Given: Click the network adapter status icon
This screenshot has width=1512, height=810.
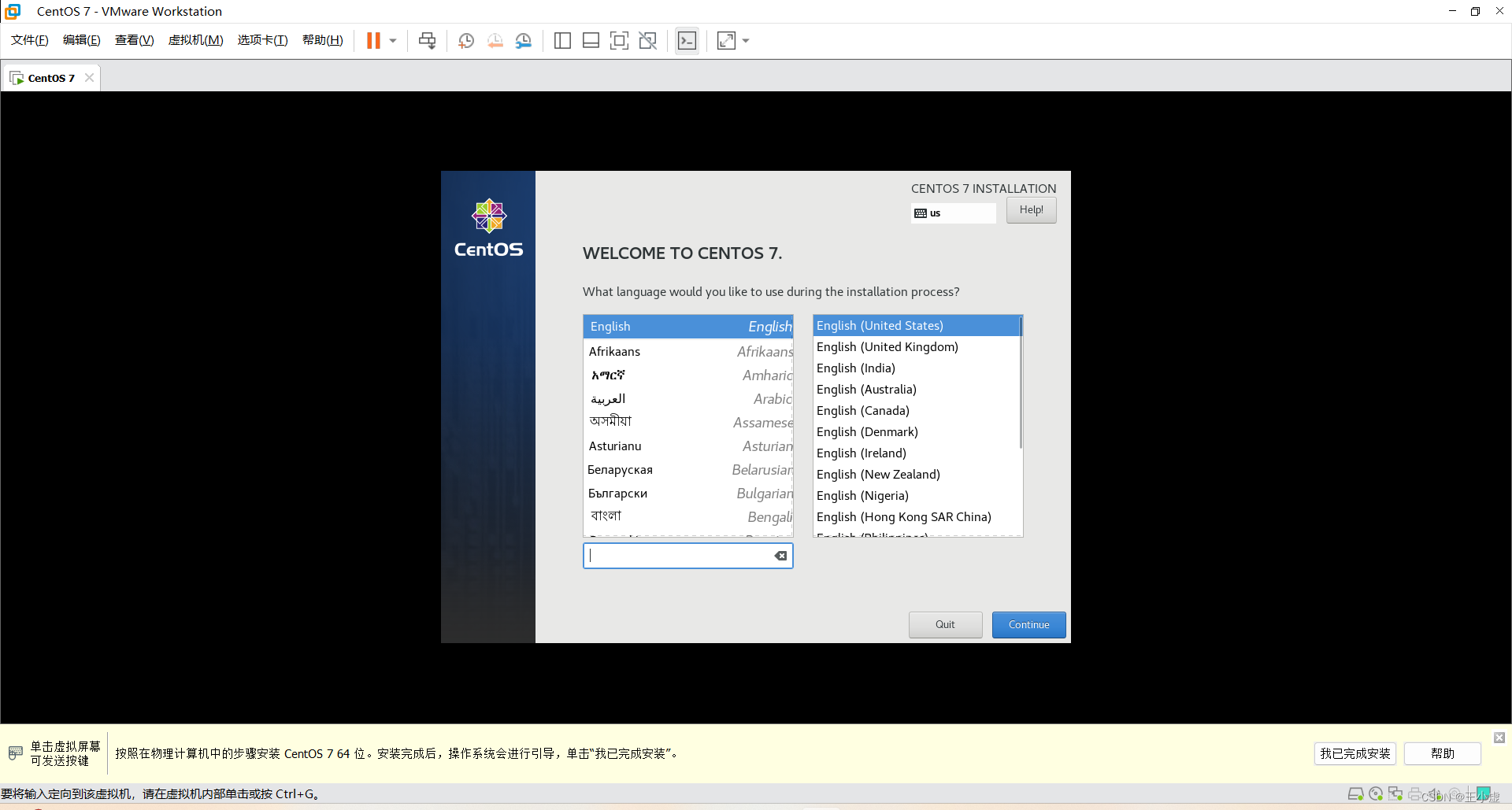Looking at the screenshot, I should tap(1395, 794).
